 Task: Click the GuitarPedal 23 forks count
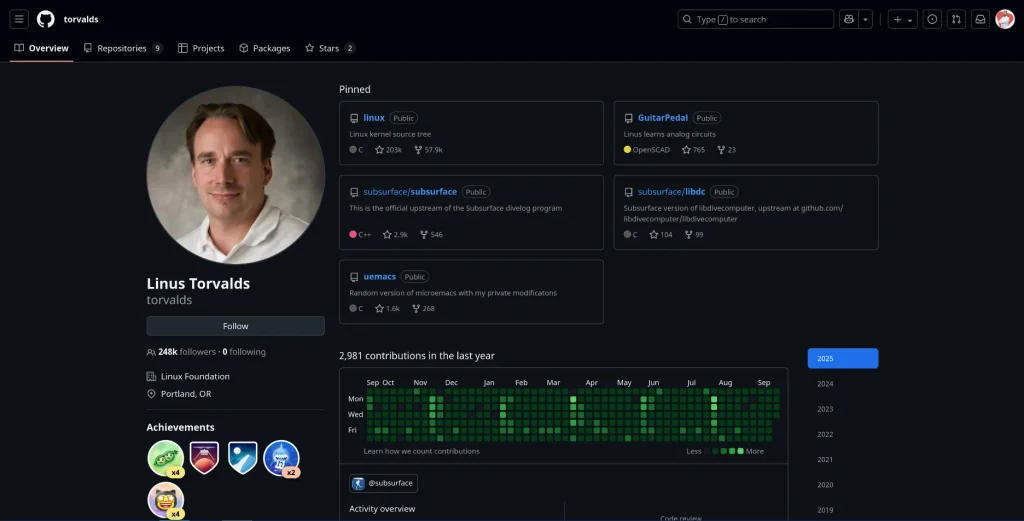click(x=727, y=150)
